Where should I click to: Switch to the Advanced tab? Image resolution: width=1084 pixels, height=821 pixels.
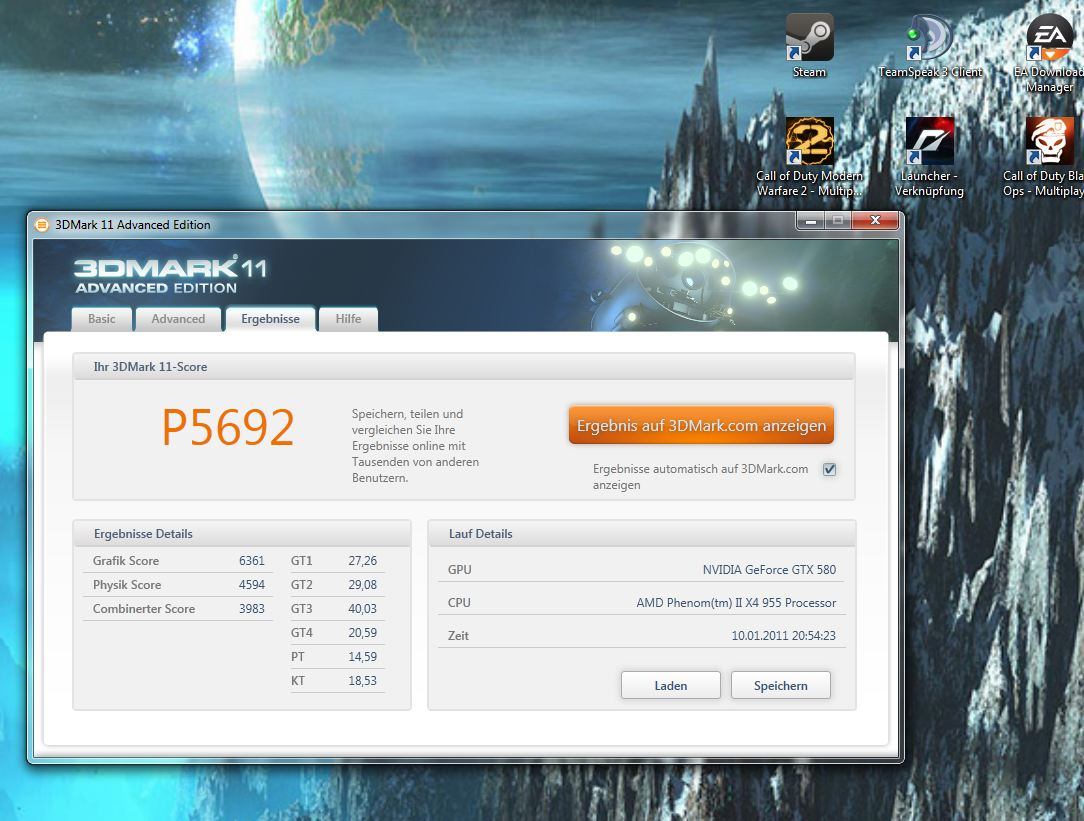click(178, 319)
